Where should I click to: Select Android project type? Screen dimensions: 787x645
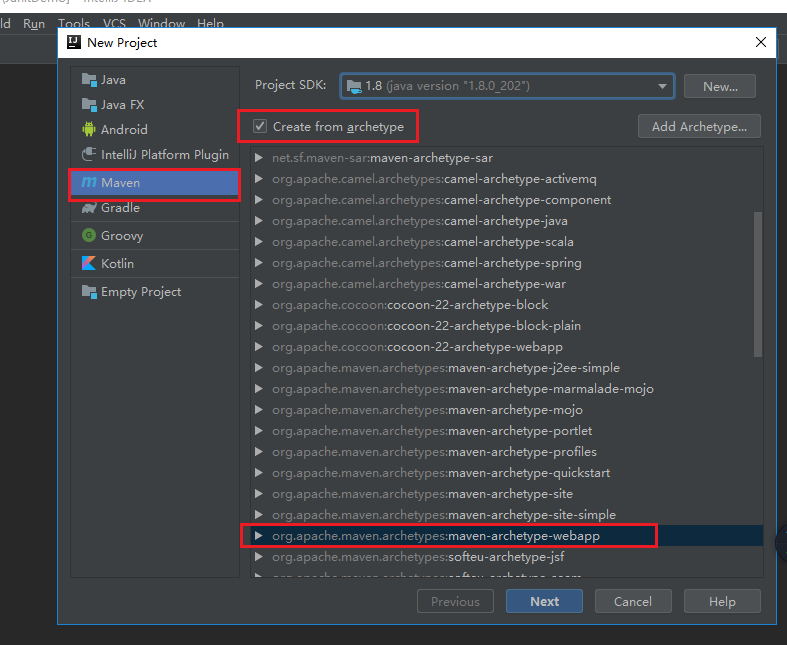point(155,130)
